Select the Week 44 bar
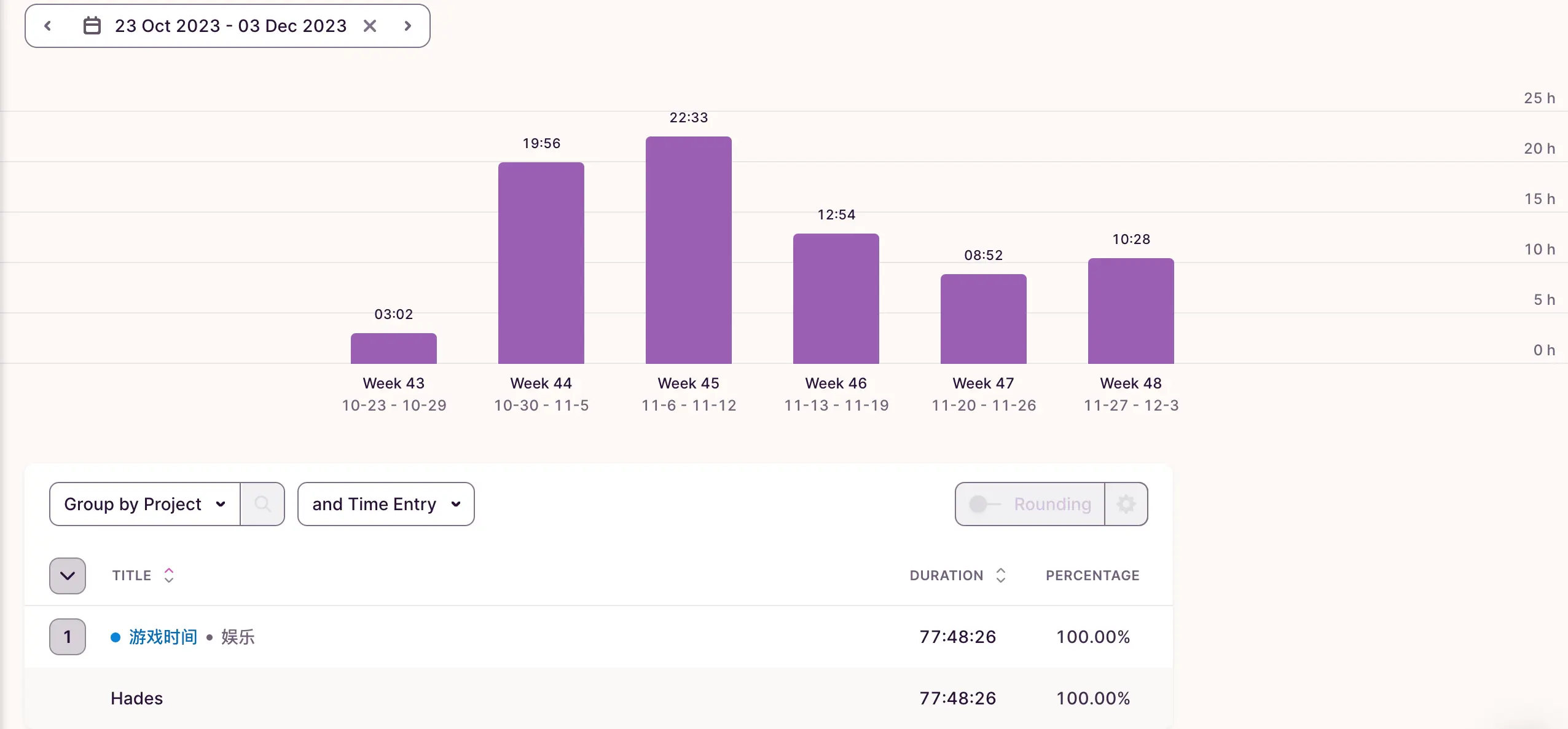This screenshot has height=729, width=1568. click(x=541, y=263)
